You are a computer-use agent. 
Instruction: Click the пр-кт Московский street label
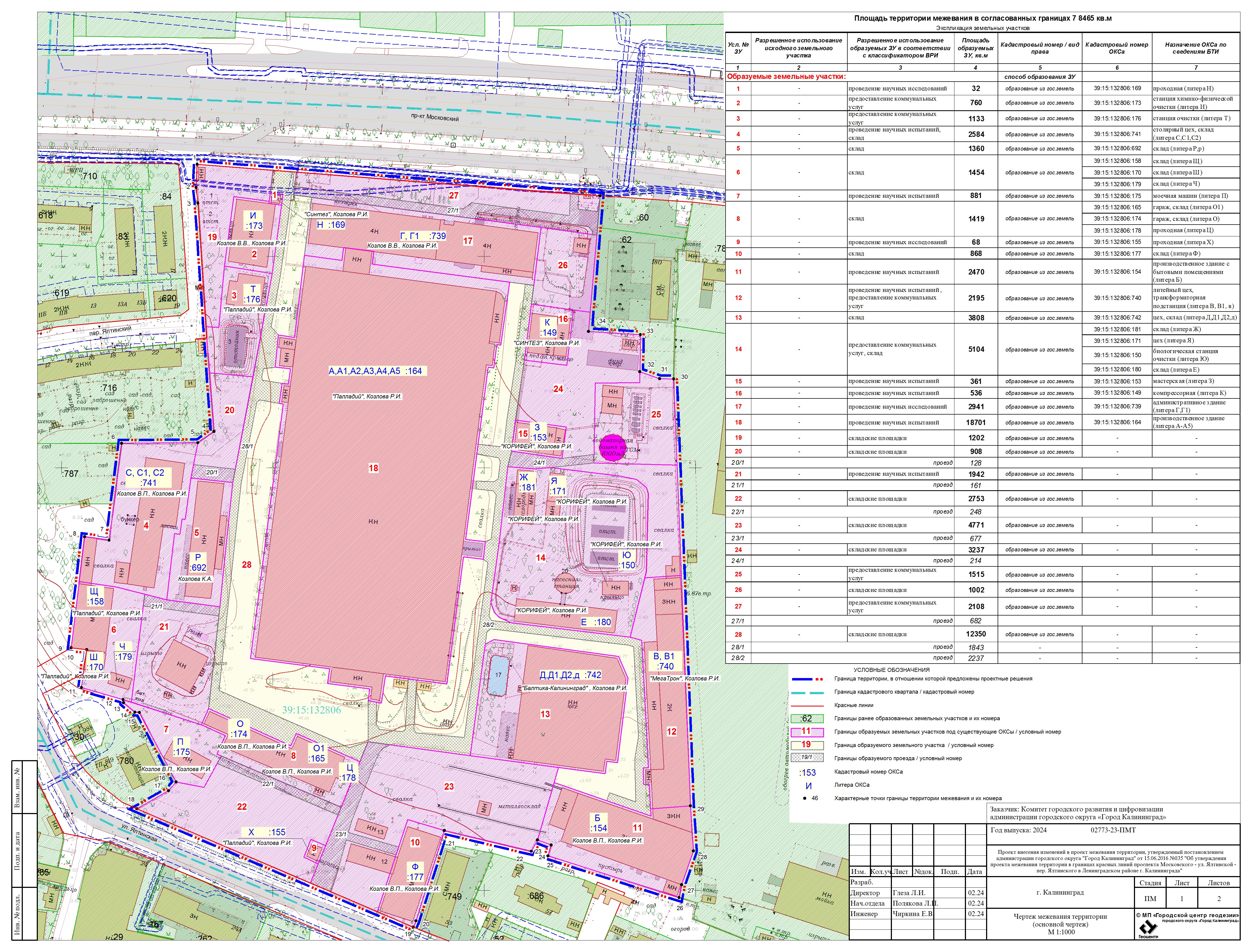pos(435,118)
